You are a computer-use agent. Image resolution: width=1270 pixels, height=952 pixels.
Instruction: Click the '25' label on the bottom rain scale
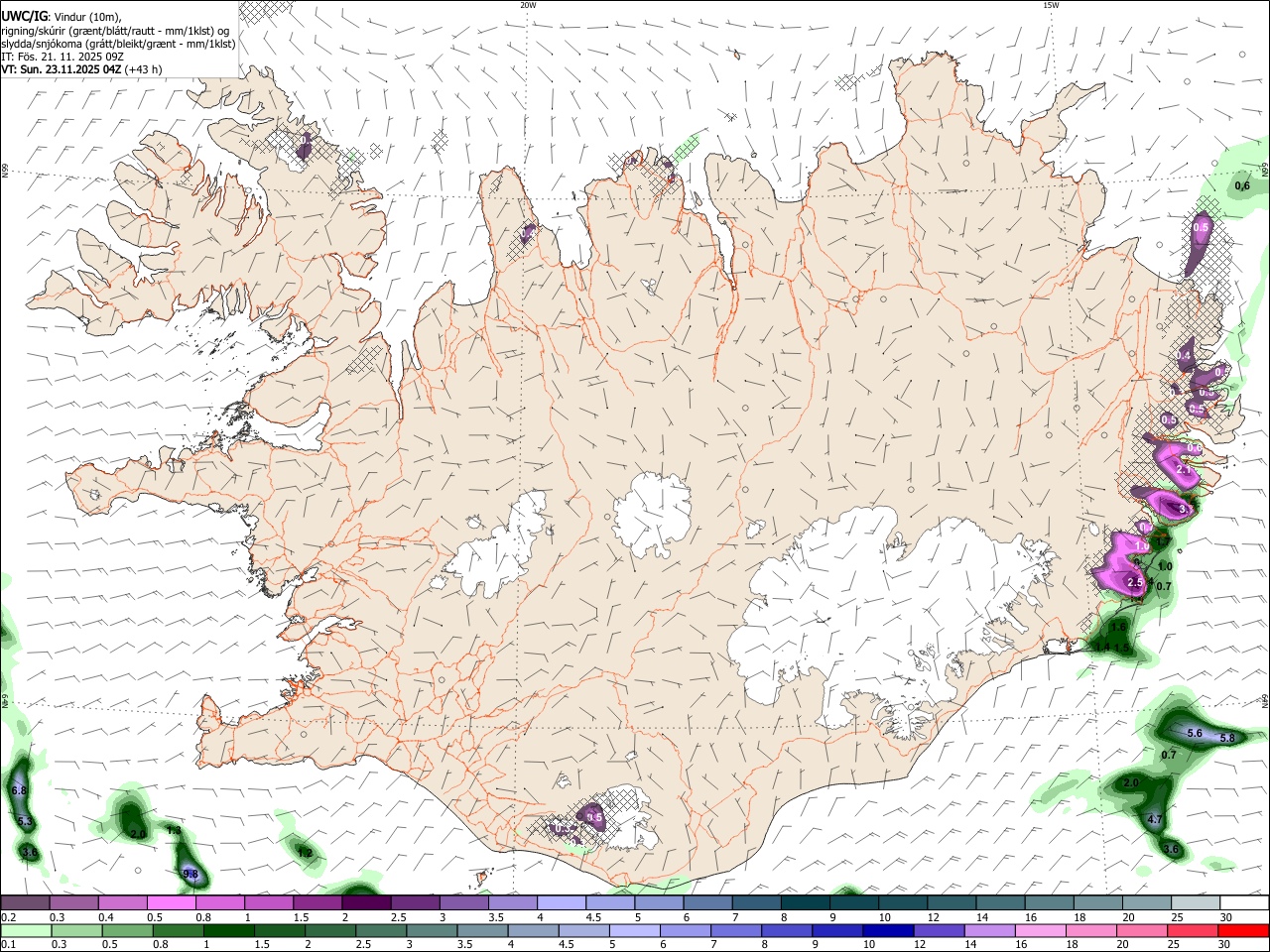coord(1175,945)
